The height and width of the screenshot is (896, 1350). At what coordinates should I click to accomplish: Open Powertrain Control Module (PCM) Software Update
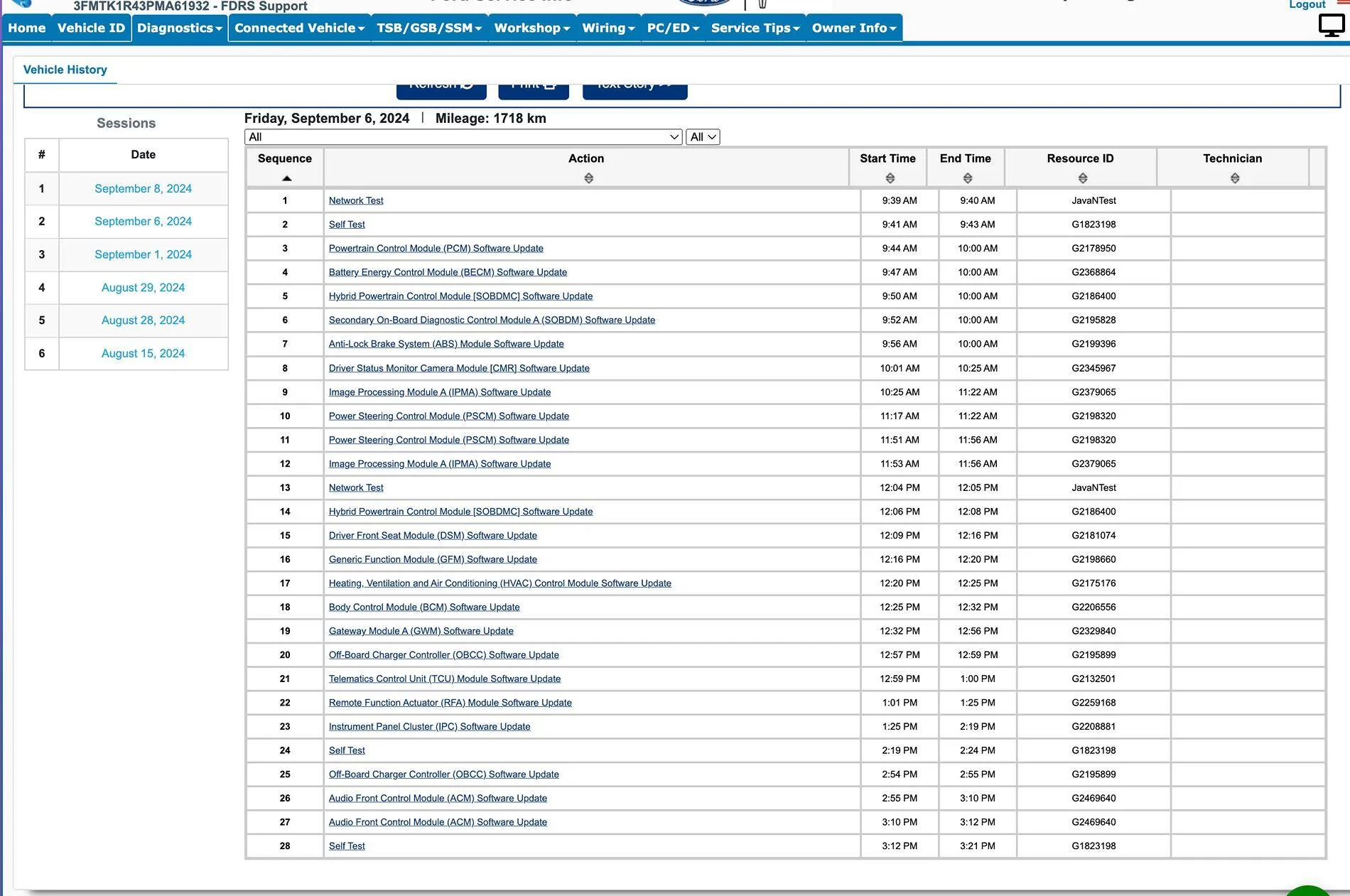click(436, 248)
